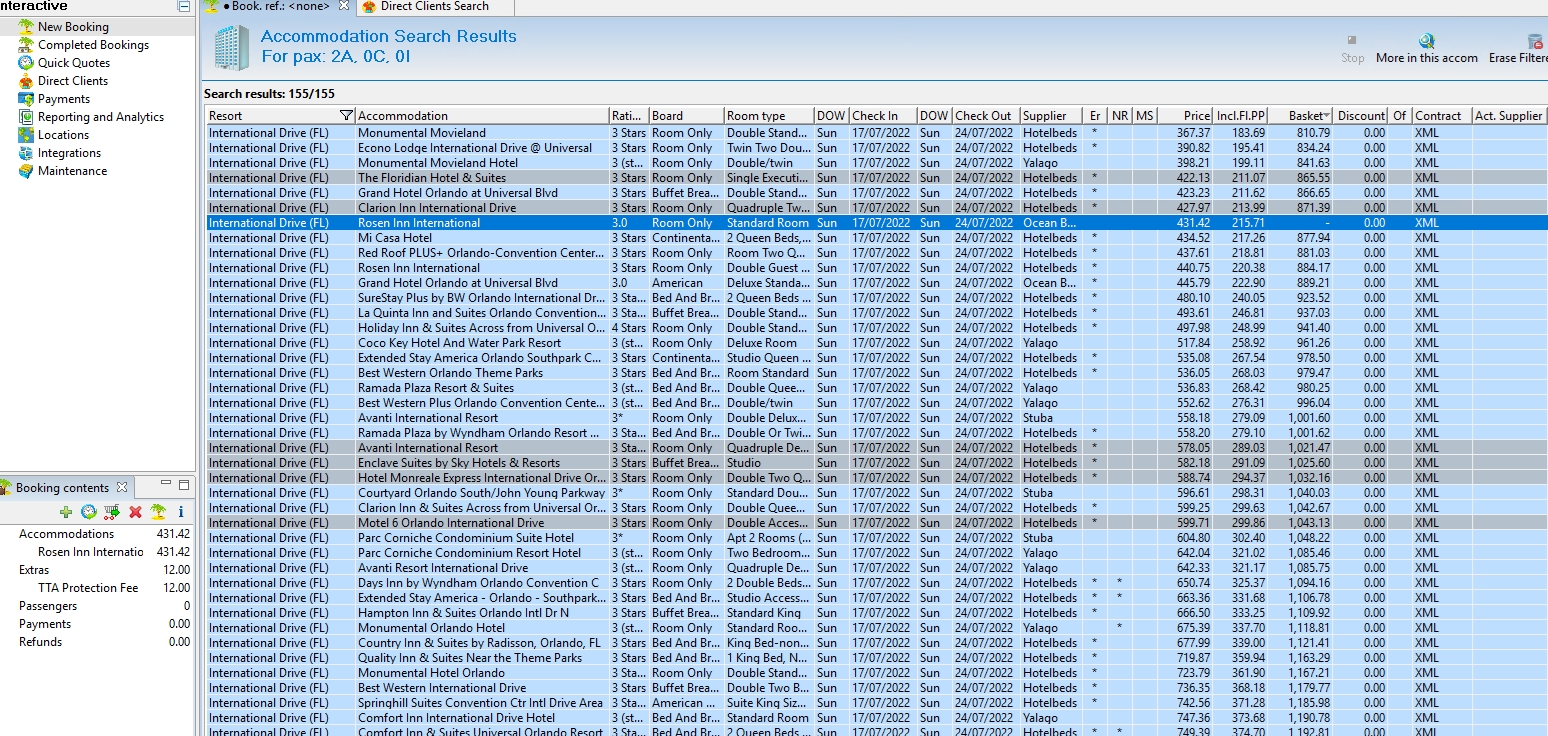Select the Quality Inn & Suites row
This screenshot has height=736, width=1548.
click(876, 658)
